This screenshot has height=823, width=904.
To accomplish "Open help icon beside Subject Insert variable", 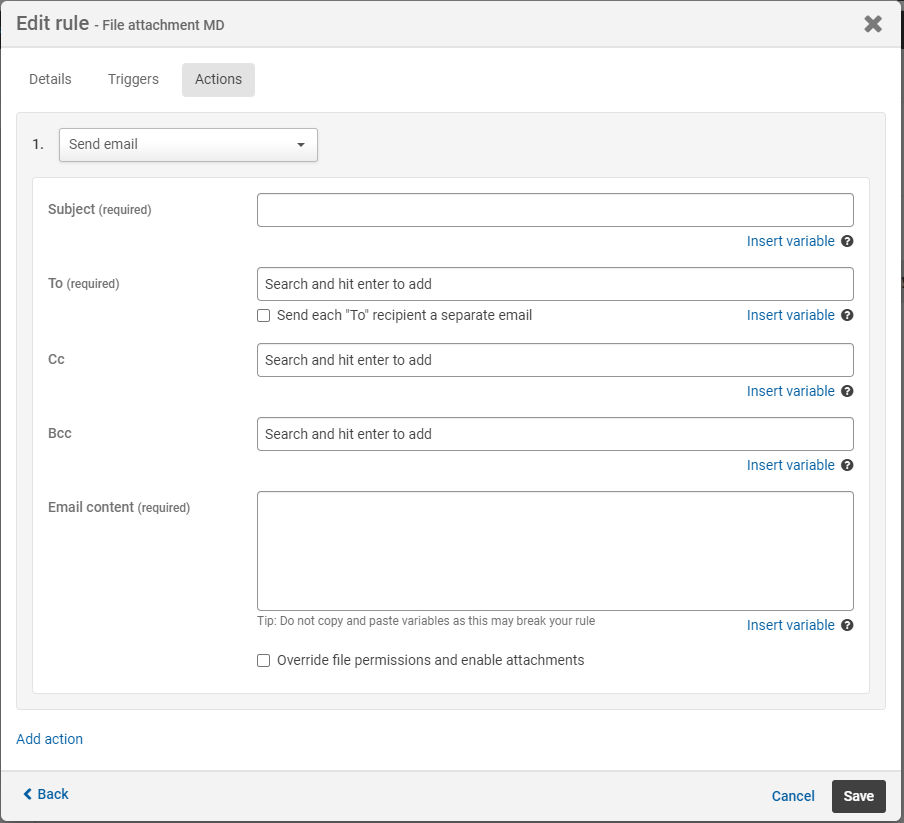I will [x=847, y=241].
